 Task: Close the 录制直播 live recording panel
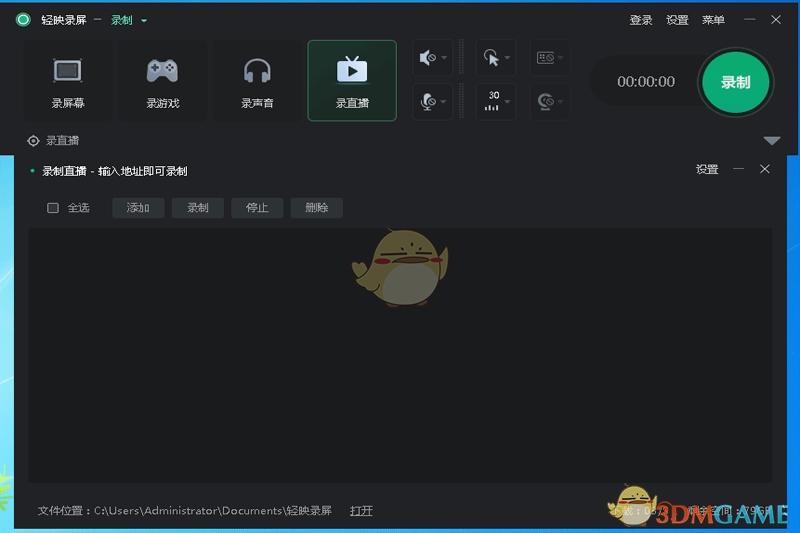pos(764,169)
